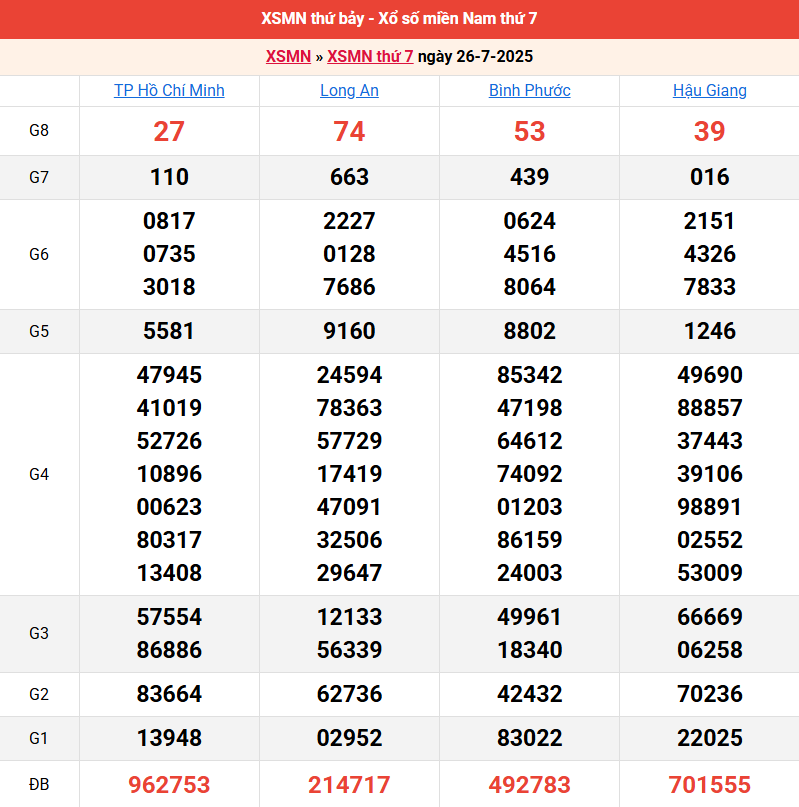The width and height of the screenshot is (799, 807).
Task: Click the G6 number 4326
Action: (x=710, y=254)
